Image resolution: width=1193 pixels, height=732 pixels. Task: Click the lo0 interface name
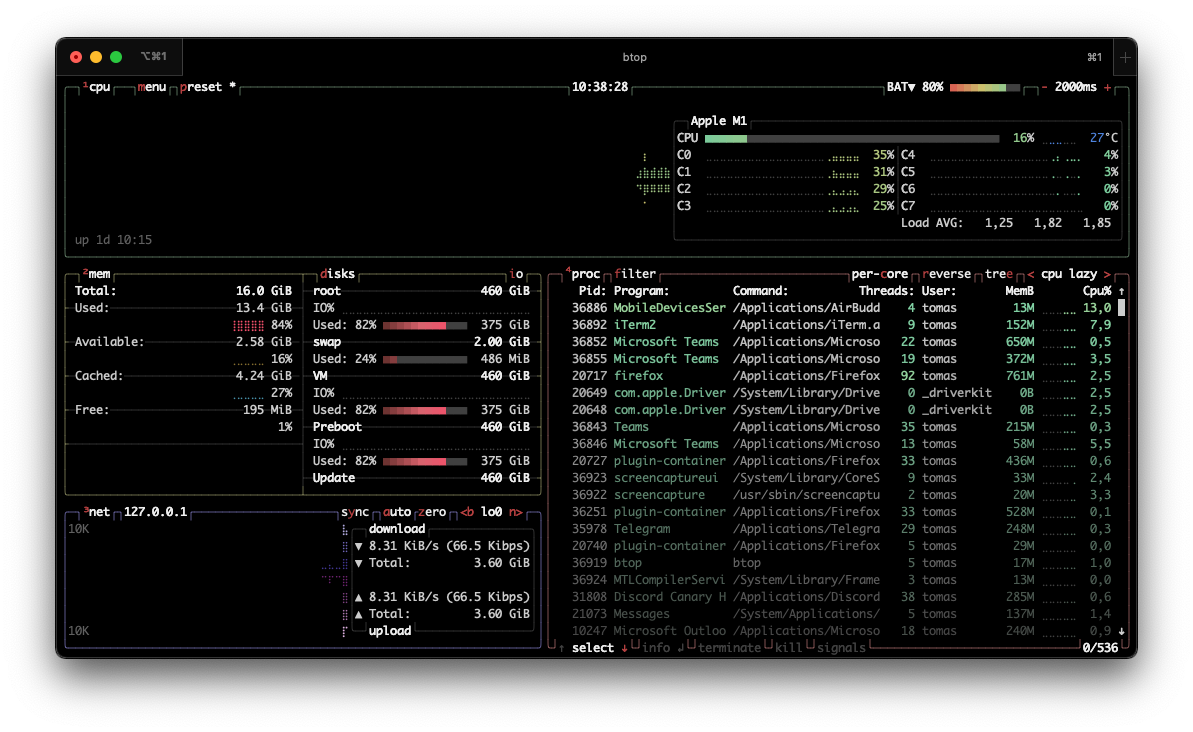pyautogui.click(x=492, y=511)
